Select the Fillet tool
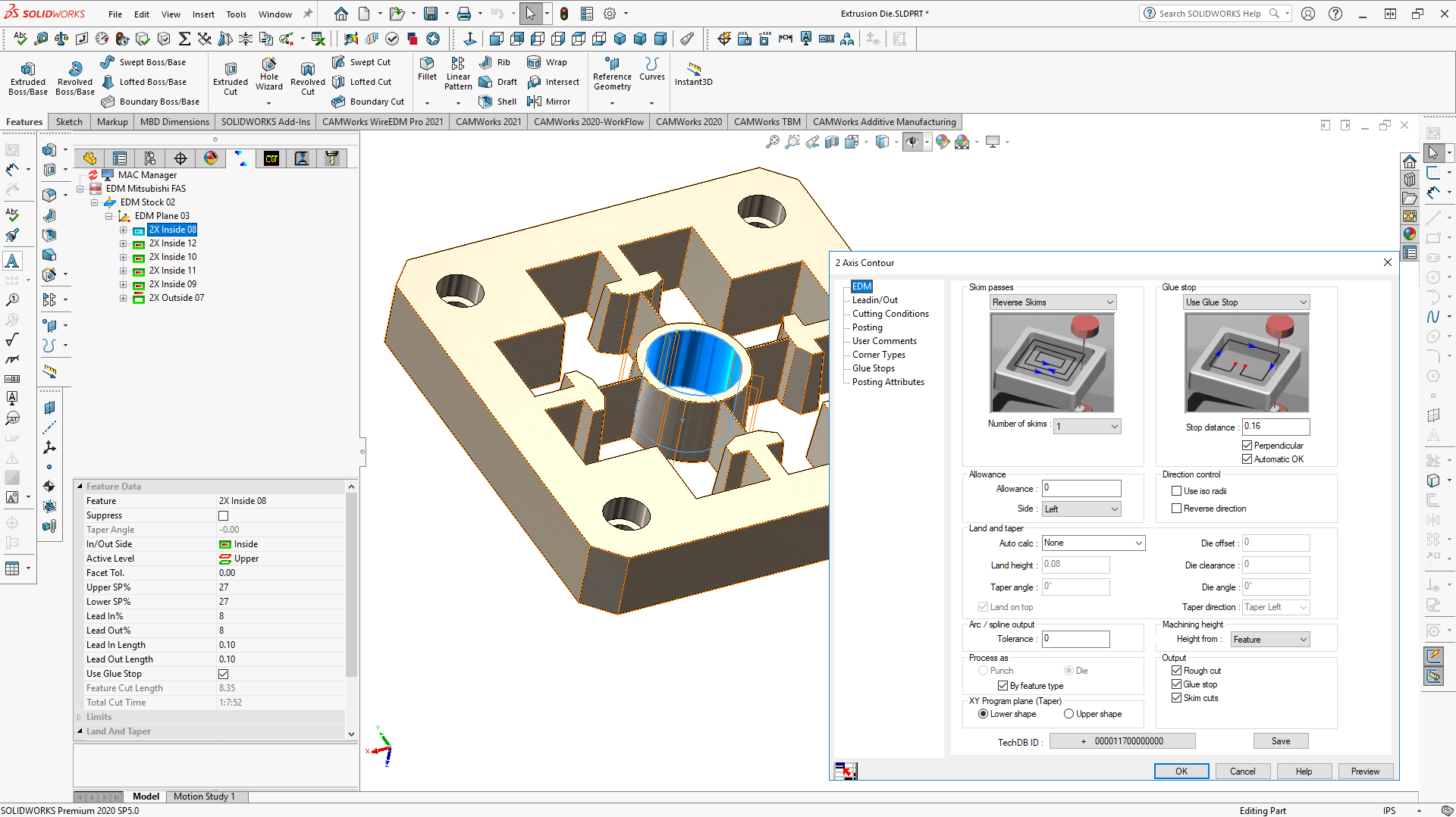The image size is (1456, 817). (x=427, y=72)
